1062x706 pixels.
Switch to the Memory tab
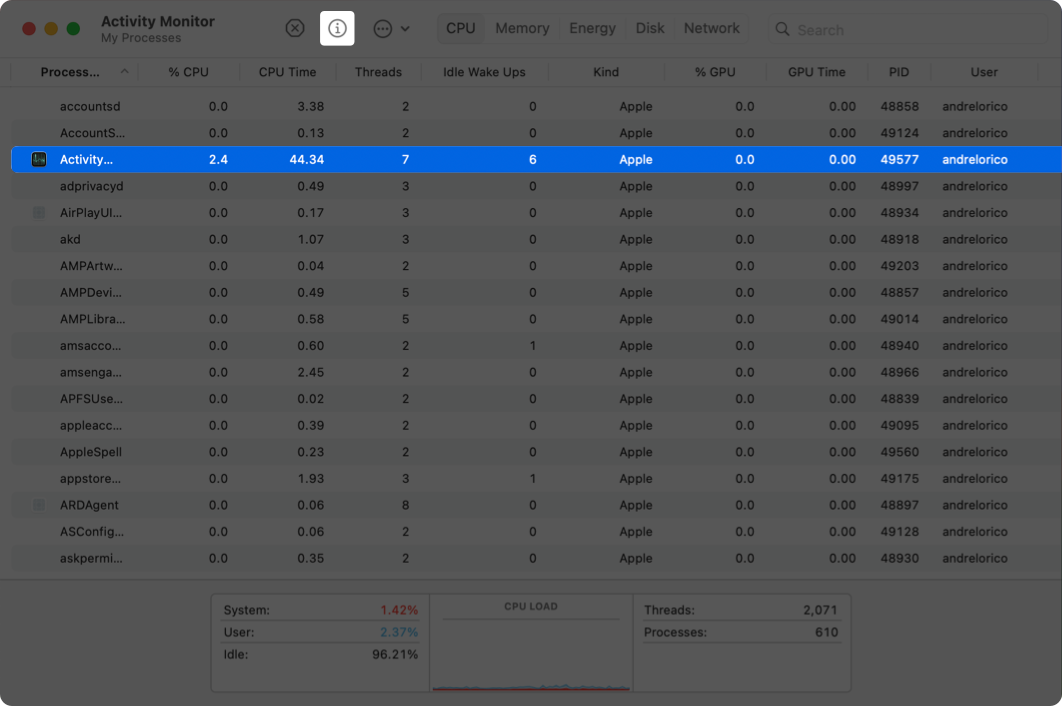(x=522, y=28)
